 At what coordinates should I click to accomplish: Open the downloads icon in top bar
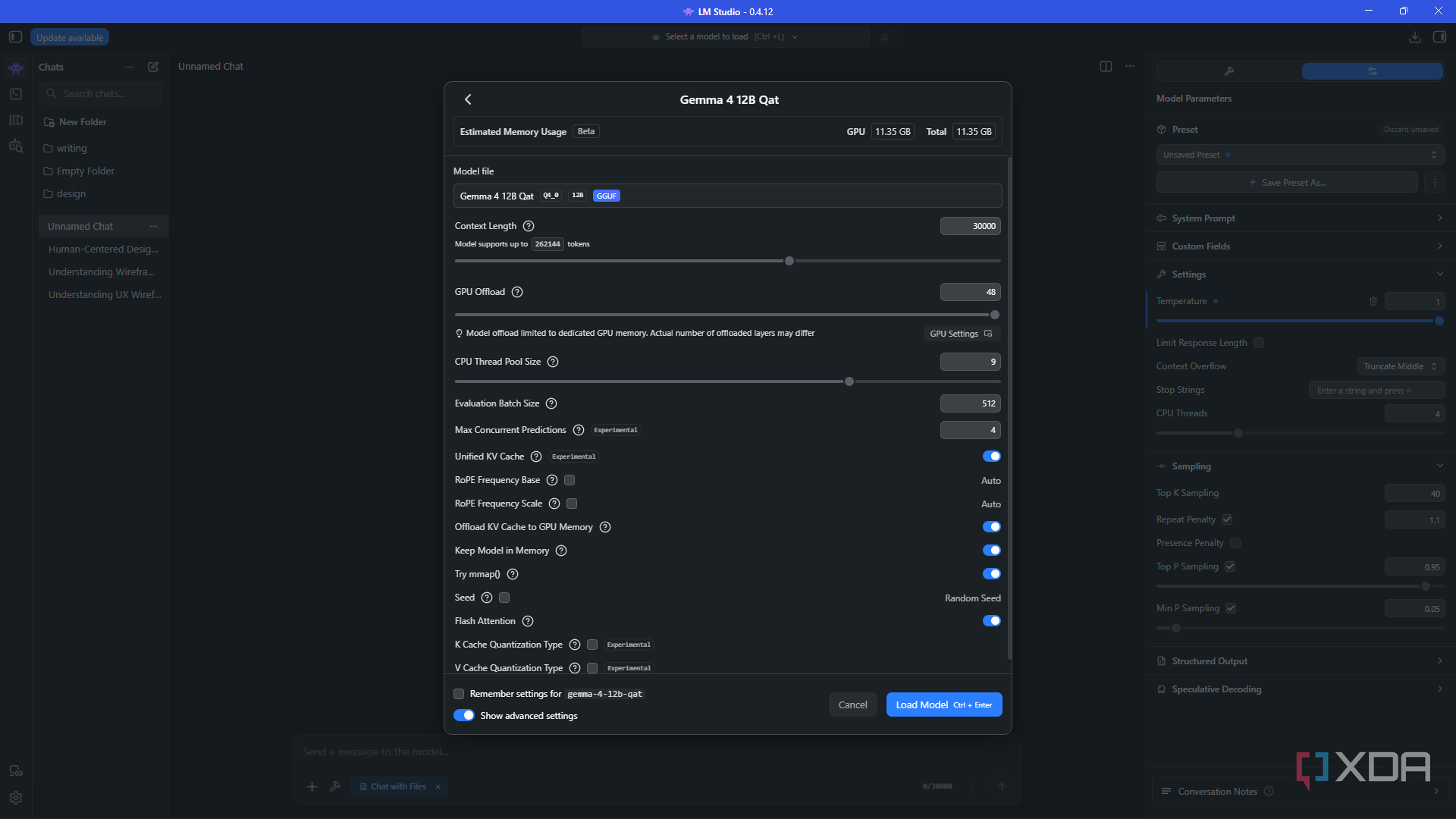[1415, 36]
